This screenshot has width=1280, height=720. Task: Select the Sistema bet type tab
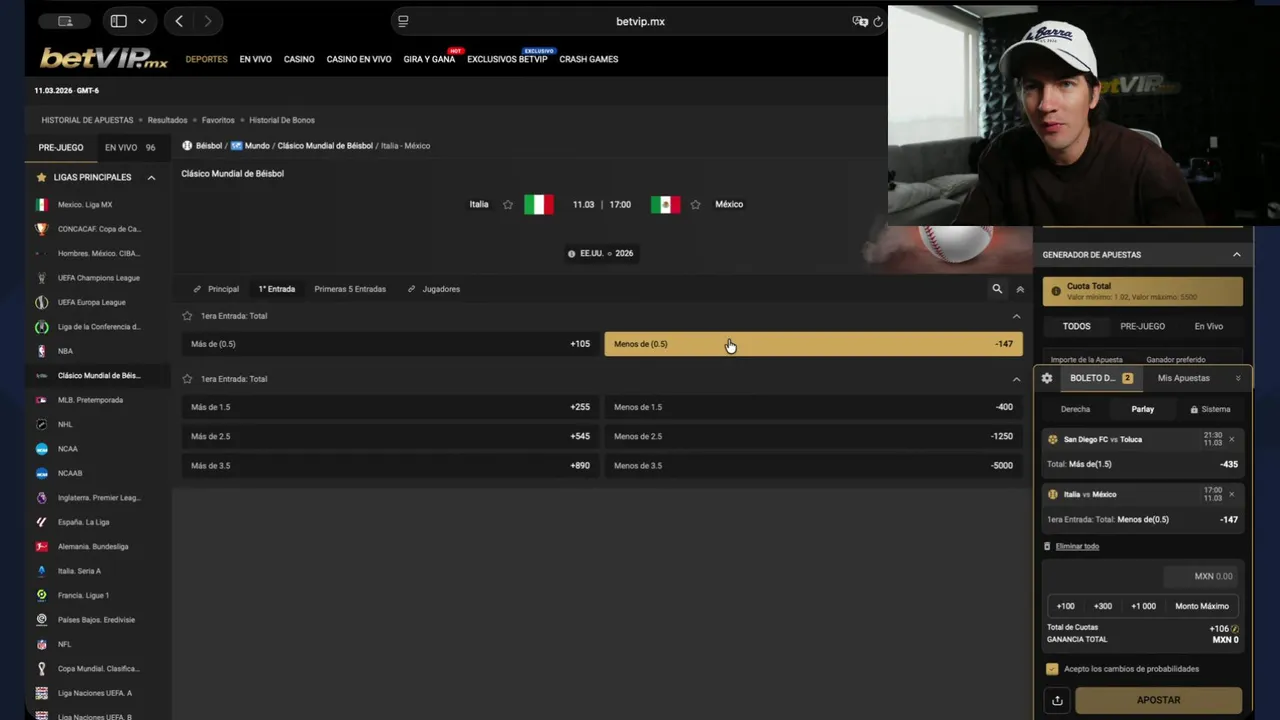click(1210, 409)
